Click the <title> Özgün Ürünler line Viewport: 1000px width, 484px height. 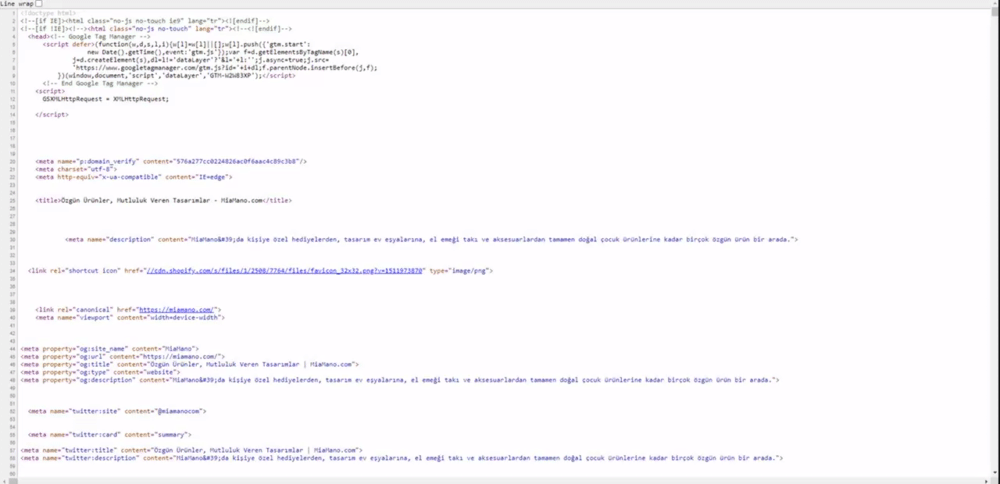point(163,201)
